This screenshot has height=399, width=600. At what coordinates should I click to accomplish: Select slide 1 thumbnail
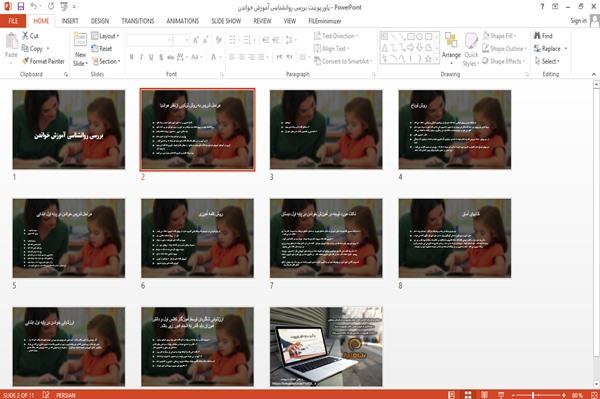point(68,129)
